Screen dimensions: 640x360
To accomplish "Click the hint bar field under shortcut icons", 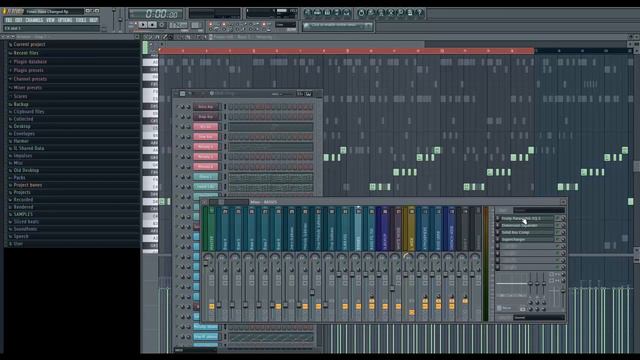I will [x=338, y=27].
